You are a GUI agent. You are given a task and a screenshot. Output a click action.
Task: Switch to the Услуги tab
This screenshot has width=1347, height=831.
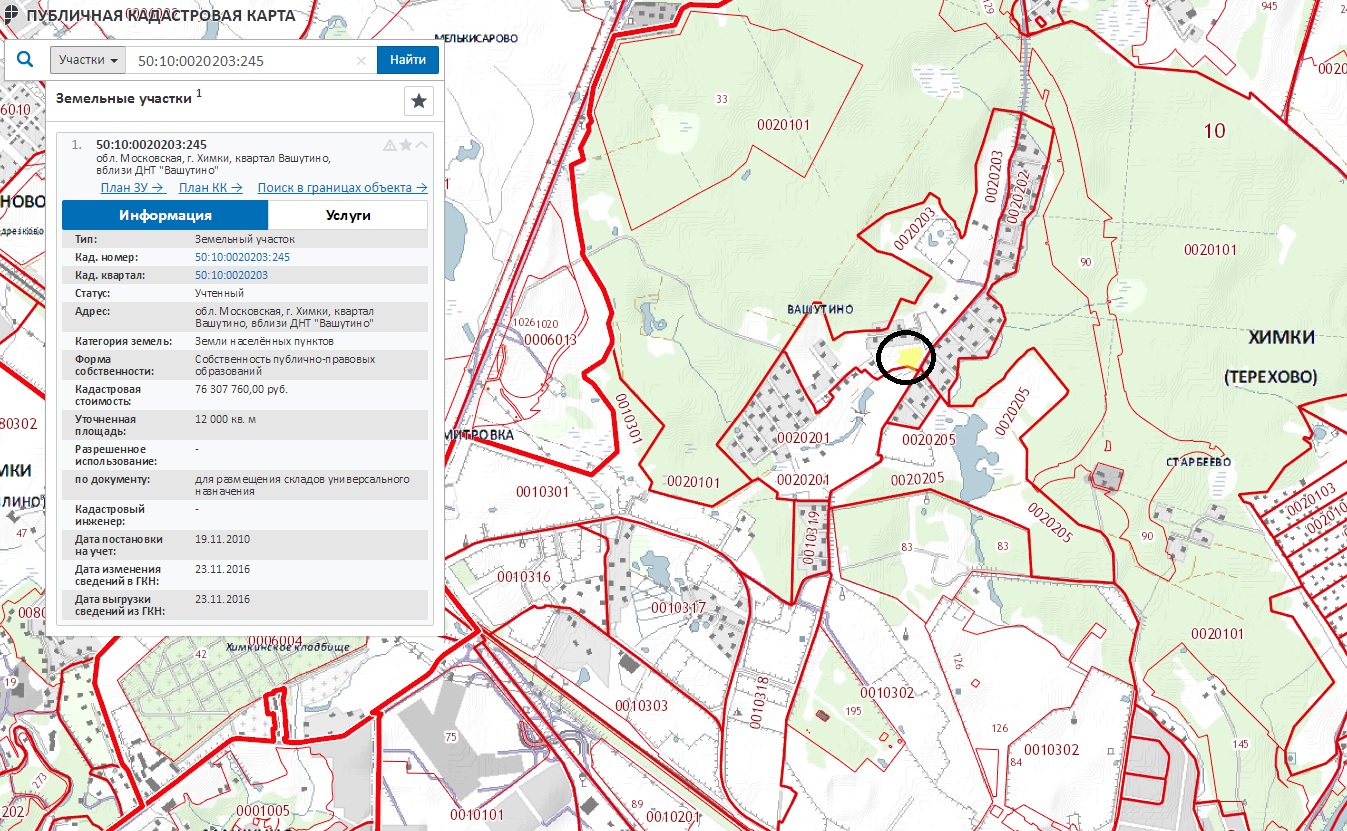(348, 215)
